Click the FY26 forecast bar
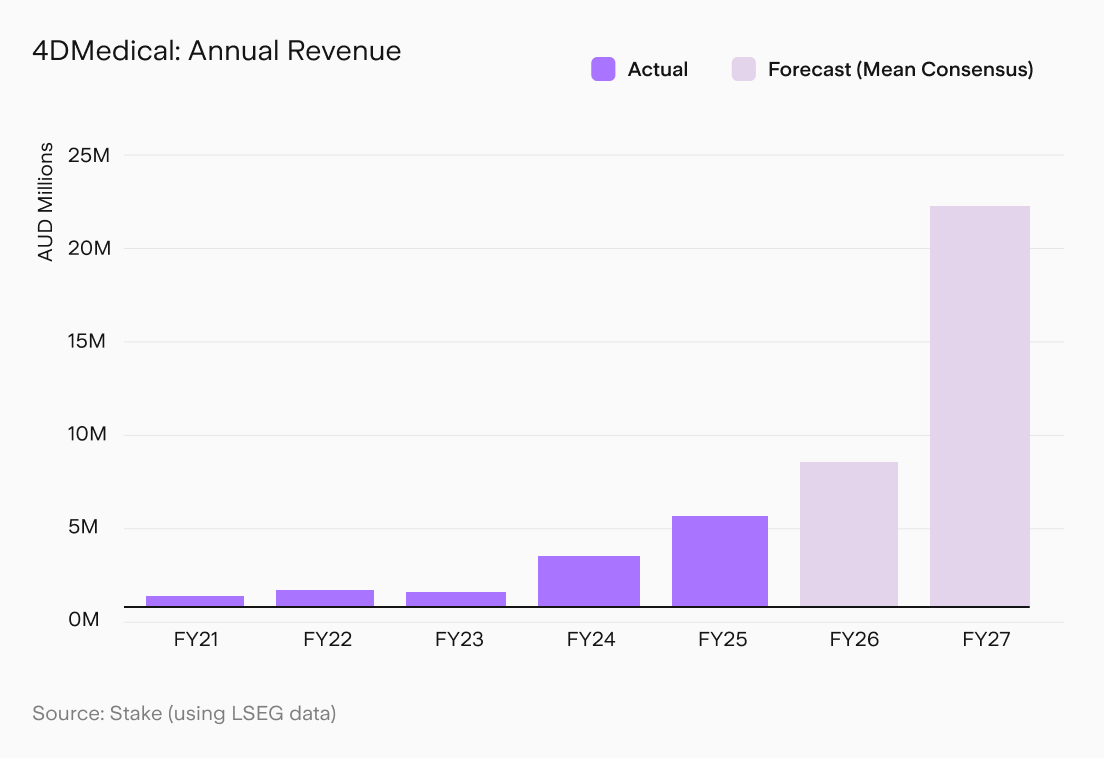 [849, 534]
